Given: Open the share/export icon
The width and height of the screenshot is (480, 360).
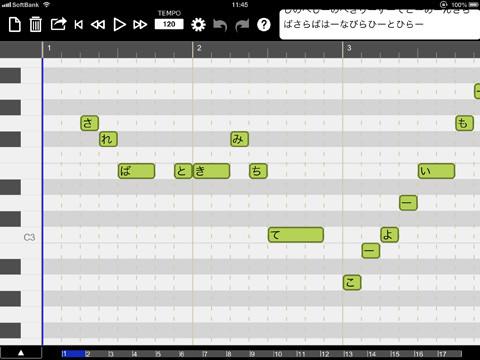Looking at the screenshot, I should (58, 24).
